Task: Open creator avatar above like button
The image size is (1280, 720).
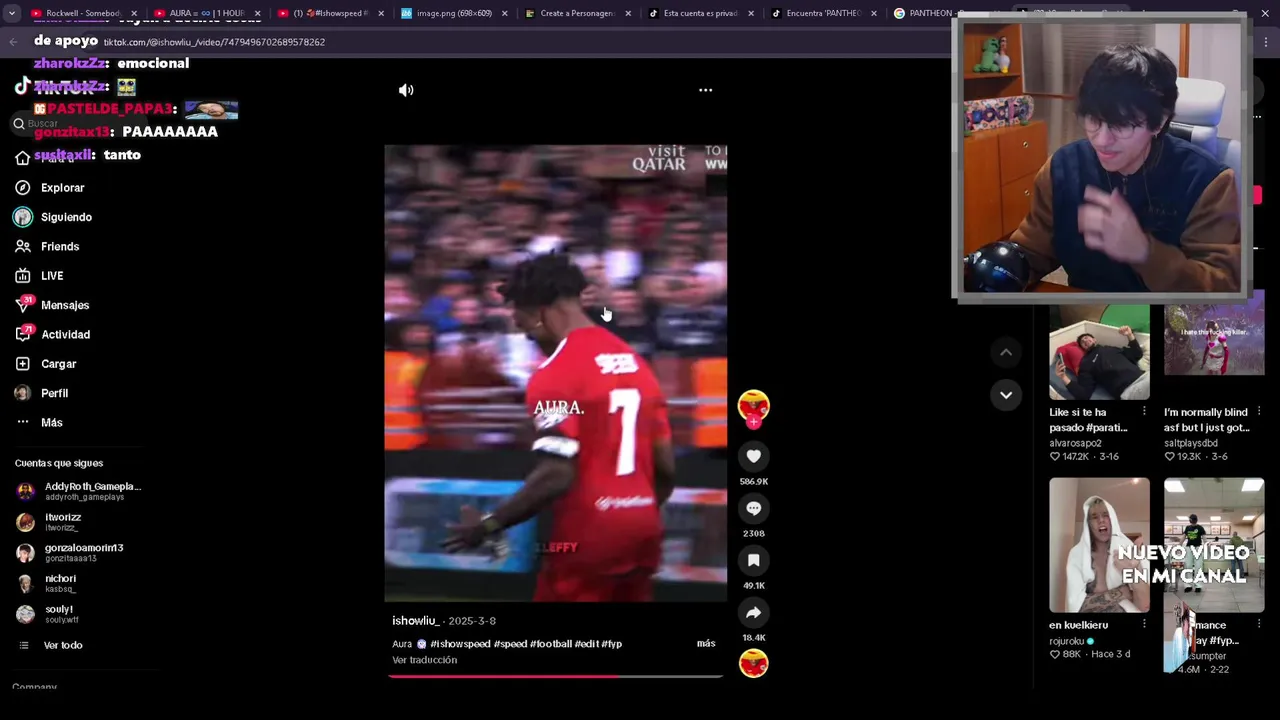Action: point(753,405)
